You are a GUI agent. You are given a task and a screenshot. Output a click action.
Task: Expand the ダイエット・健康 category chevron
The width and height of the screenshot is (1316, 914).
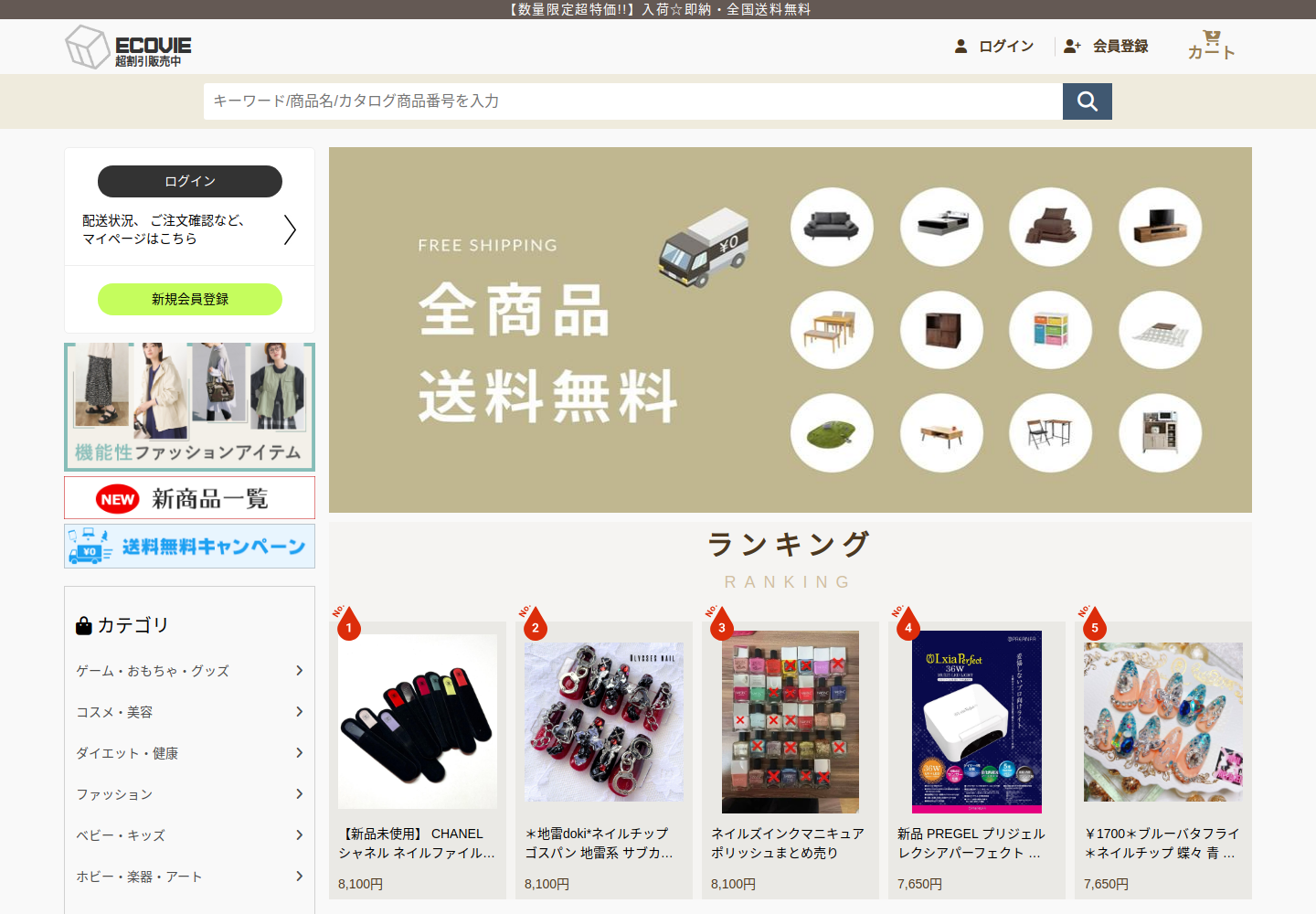299,753
